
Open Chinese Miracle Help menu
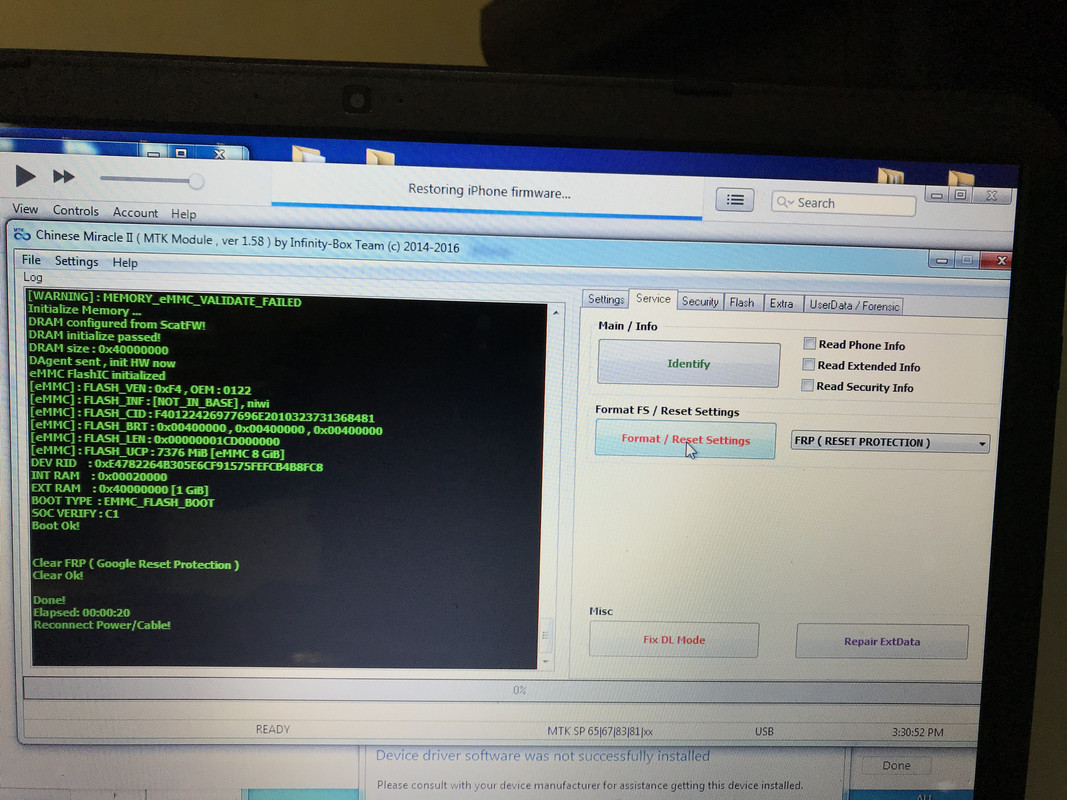click(125, 263)
